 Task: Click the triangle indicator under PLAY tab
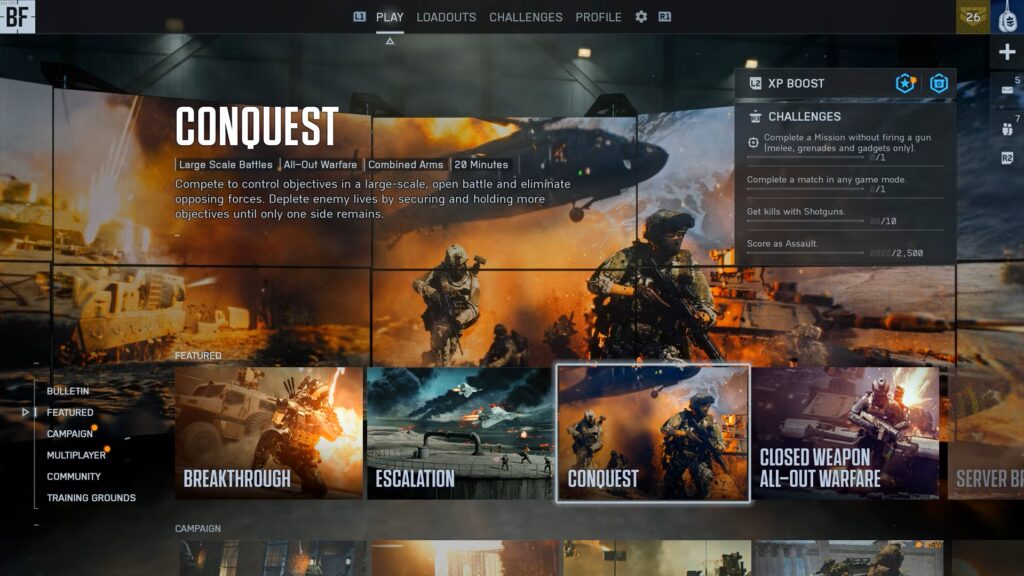tap(390, 41)
